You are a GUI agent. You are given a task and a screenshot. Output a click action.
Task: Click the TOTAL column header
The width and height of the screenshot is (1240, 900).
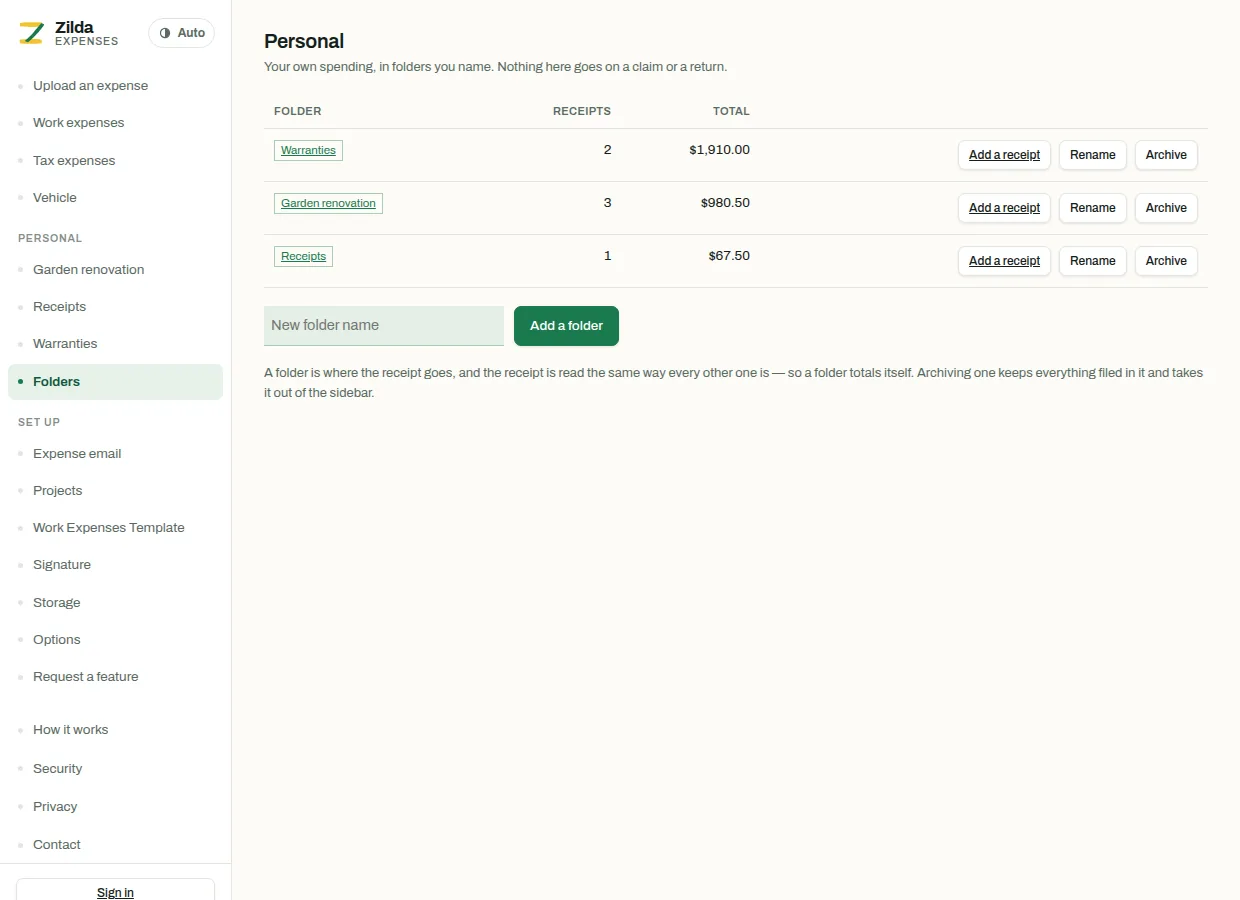[731, 111]
